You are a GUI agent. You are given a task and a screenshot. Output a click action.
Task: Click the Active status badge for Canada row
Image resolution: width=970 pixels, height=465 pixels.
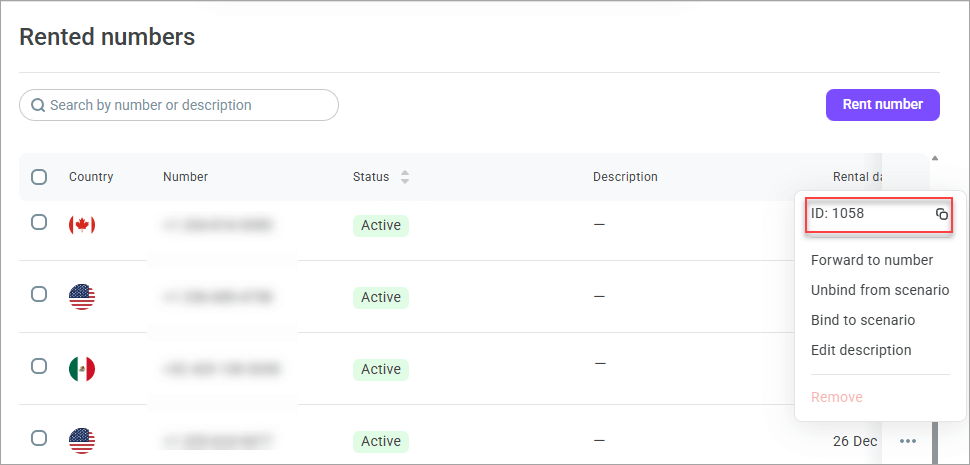(x=381, y=225)
